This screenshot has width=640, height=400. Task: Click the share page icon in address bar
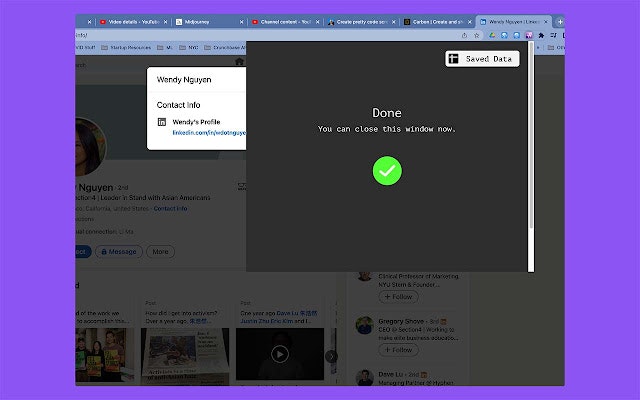464,36
